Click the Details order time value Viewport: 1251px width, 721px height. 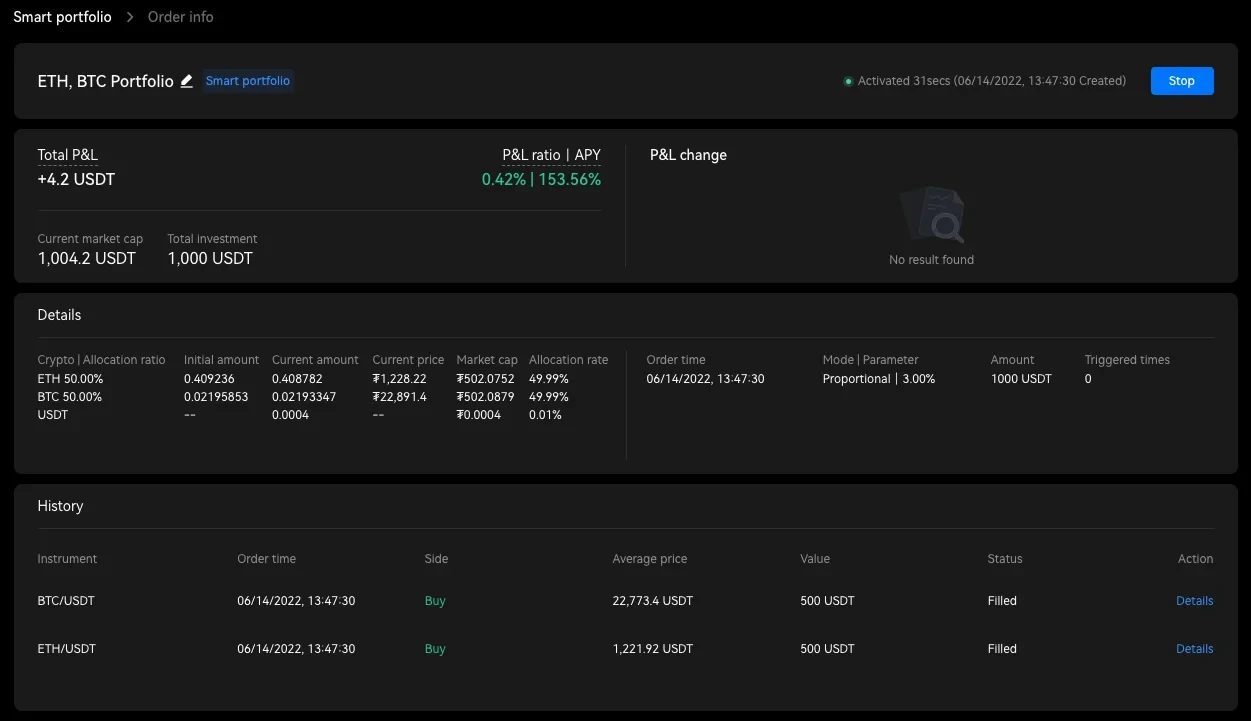705,379
